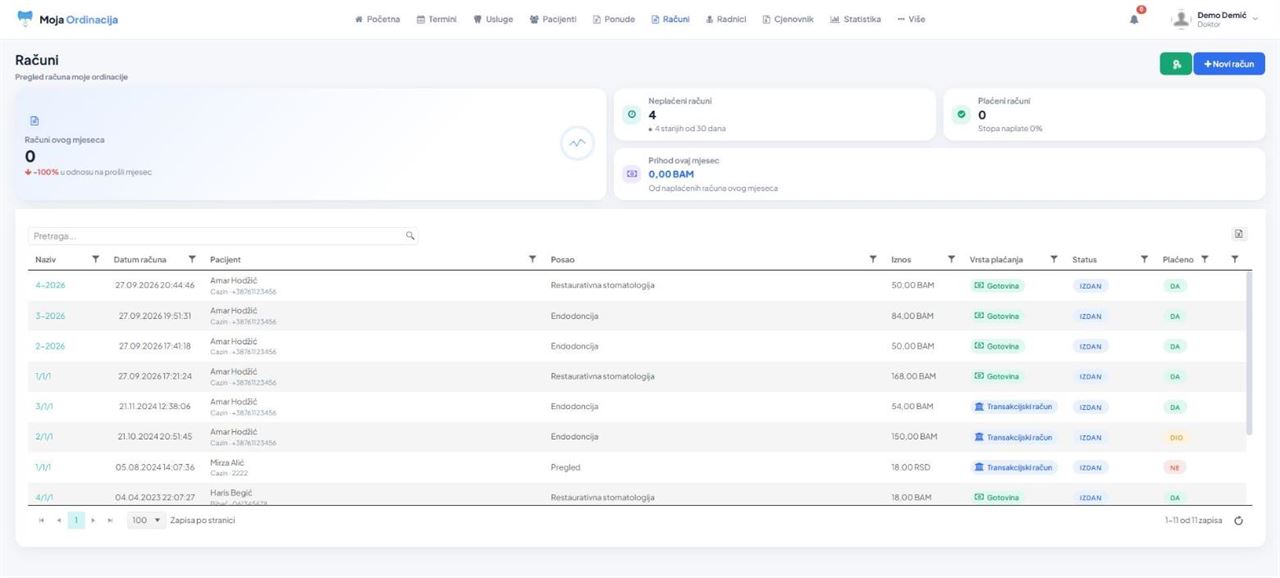Go to the Ponude page
This screenshot has width=1280, height=578.
(614, 19)
